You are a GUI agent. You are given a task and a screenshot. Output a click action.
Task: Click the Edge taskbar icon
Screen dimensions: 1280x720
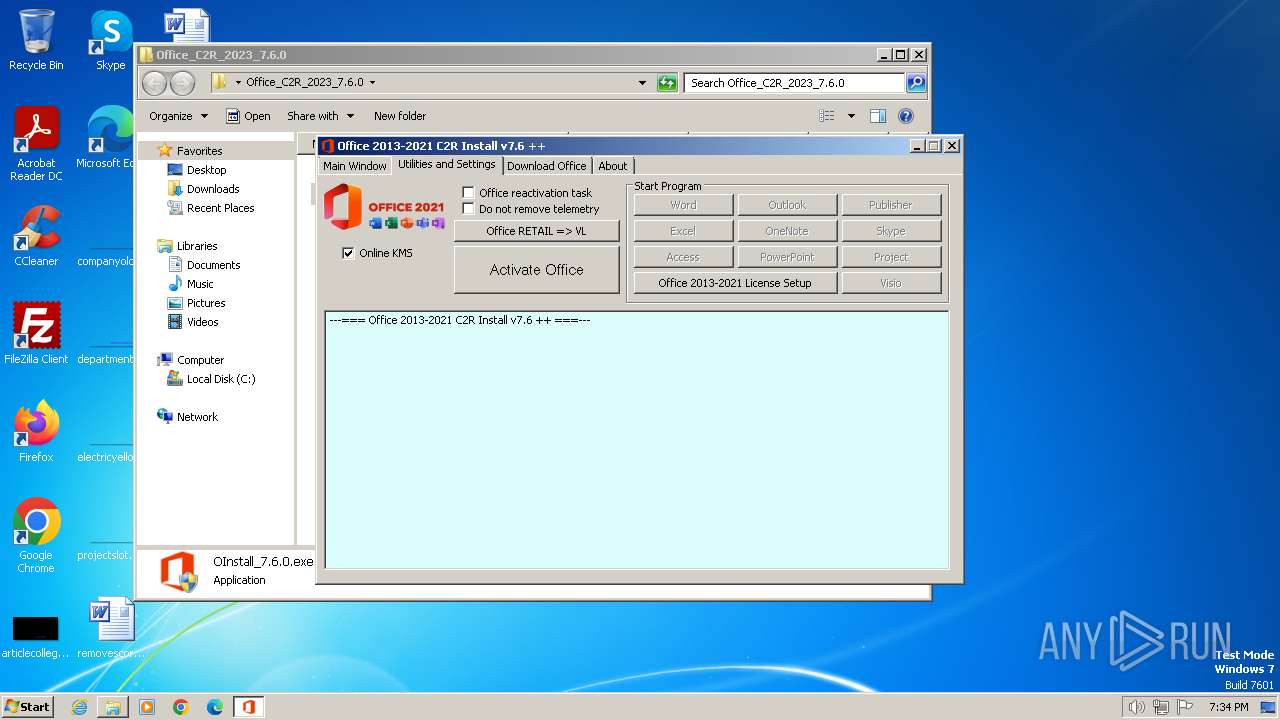[x=215, y=707]
